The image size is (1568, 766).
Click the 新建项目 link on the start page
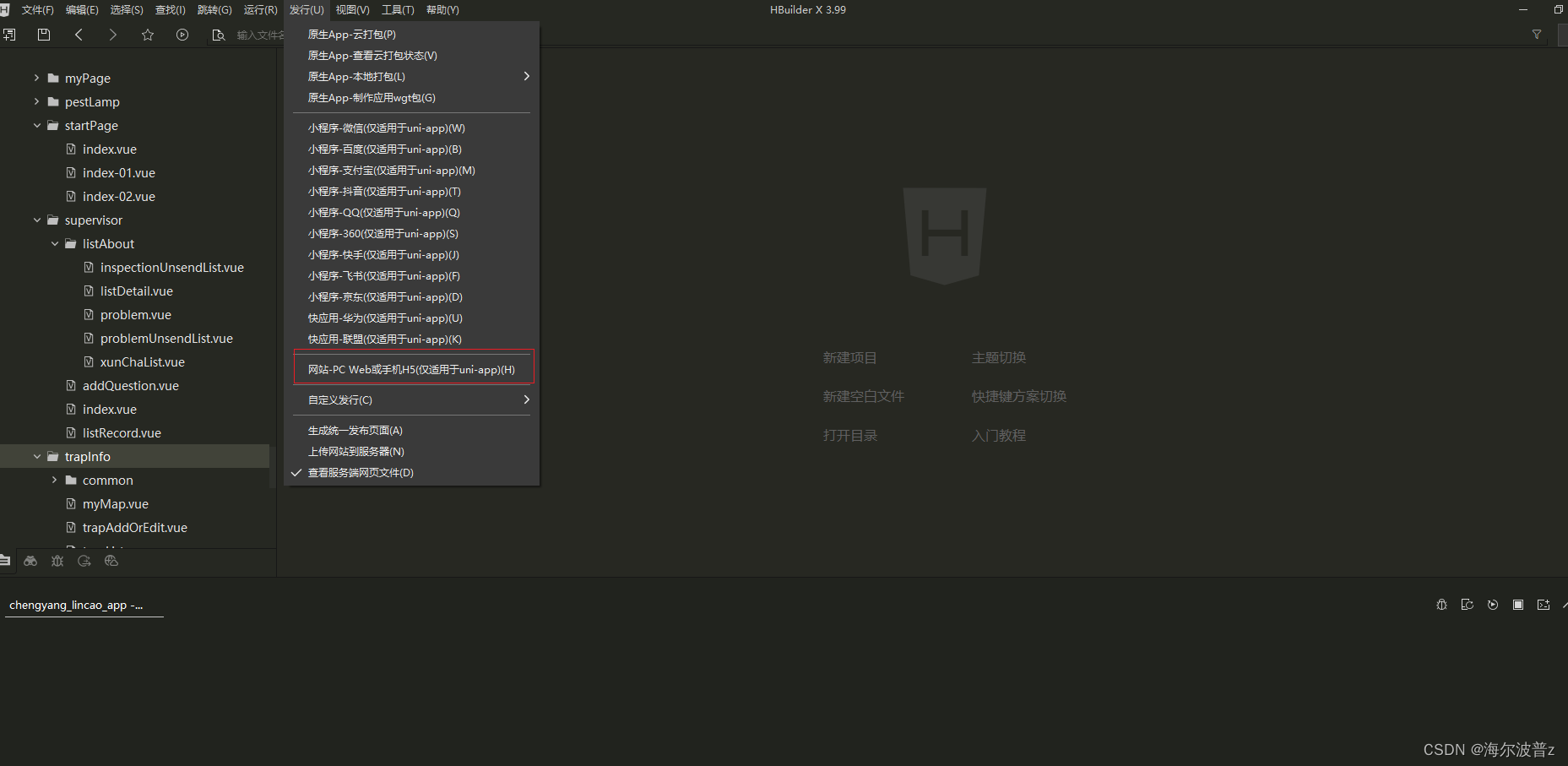click(x=849, y=356)
